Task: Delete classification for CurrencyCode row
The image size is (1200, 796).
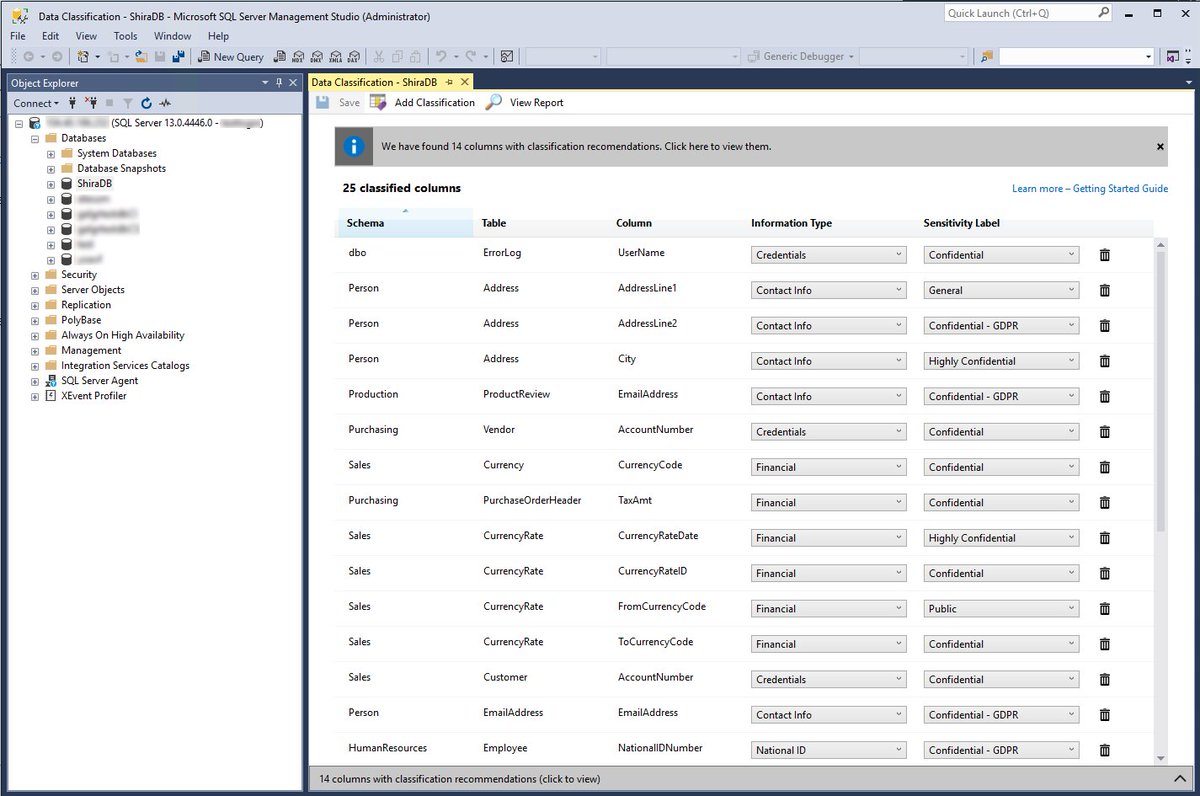Action: 1105,467
